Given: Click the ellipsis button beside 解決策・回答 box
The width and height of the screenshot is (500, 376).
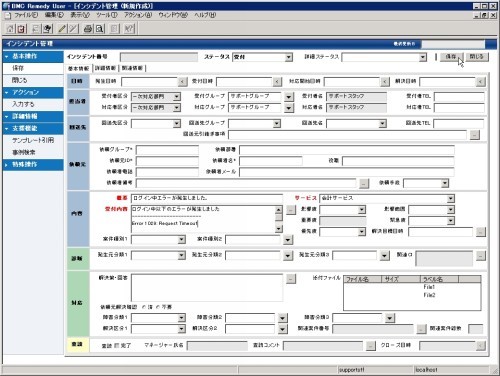Looking at the screenshot, I should [x=291, y=279].
